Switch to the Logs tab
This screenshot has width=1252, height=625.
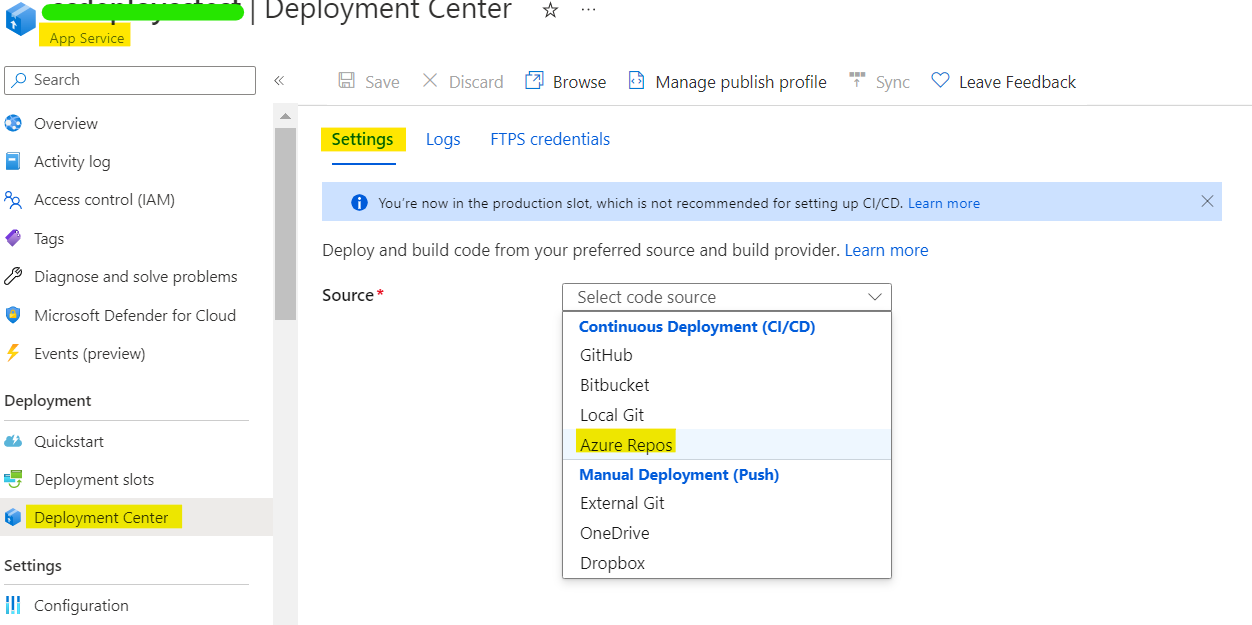443,138
